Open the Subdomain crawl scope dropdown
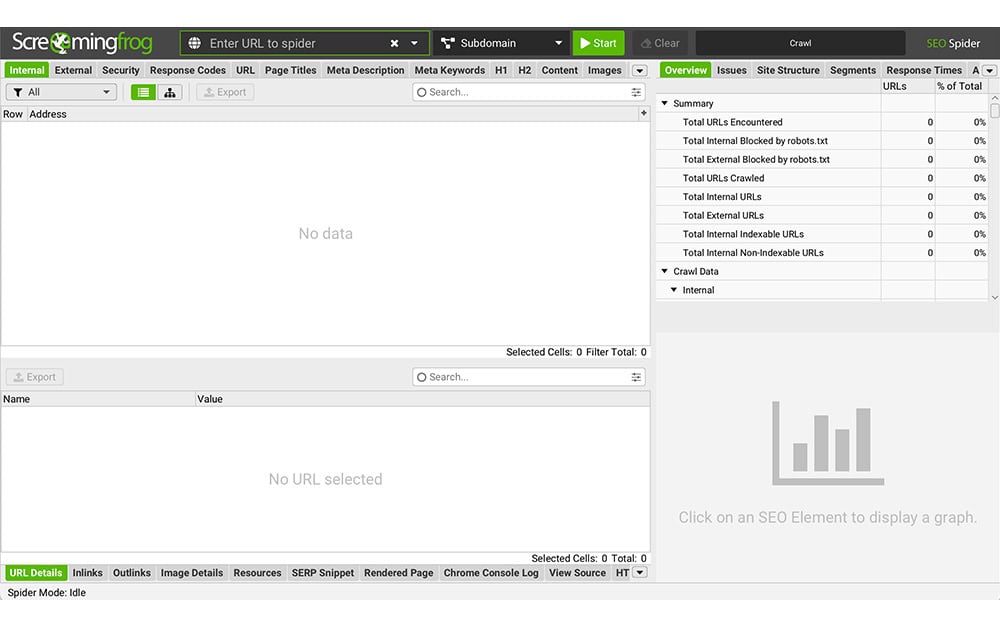Screen dimensions: 1000x627 (x=502, y=42)
